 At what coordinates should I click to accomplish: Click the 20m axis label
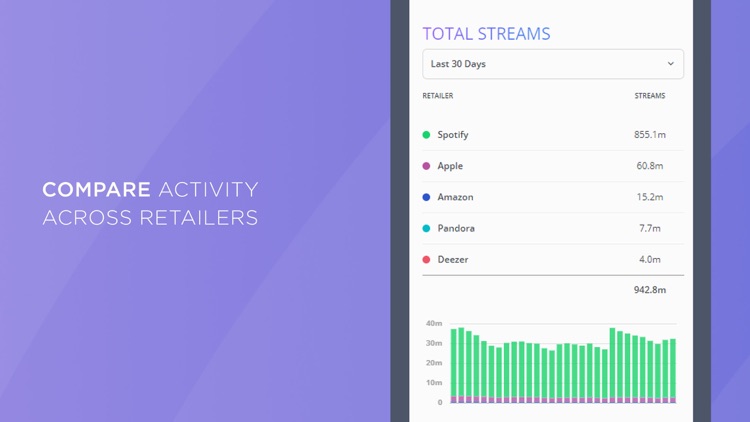click(434, 363)
